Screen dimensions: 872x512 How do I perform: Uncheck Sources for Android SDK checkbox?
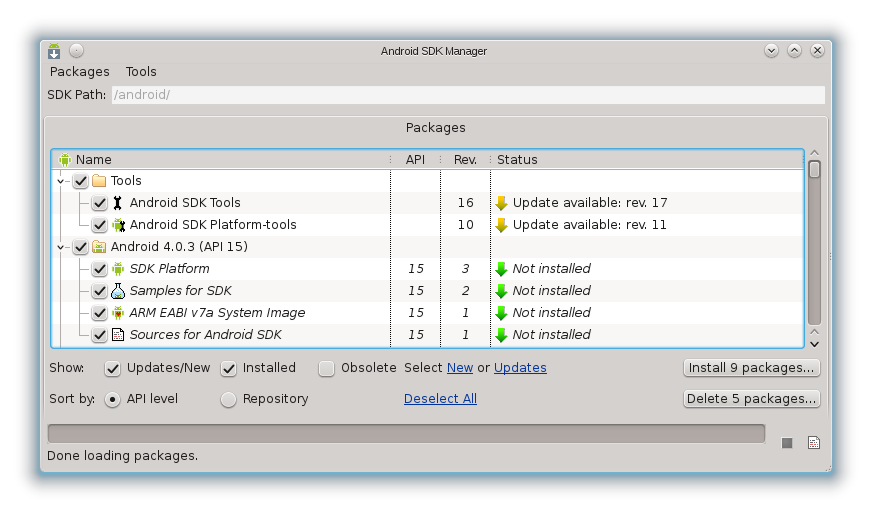(100, 335)
